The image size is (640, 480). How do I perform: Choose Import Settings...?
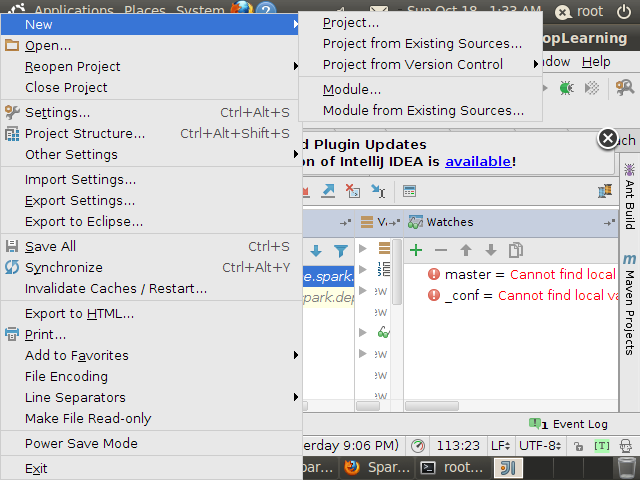tap(151, 180)
